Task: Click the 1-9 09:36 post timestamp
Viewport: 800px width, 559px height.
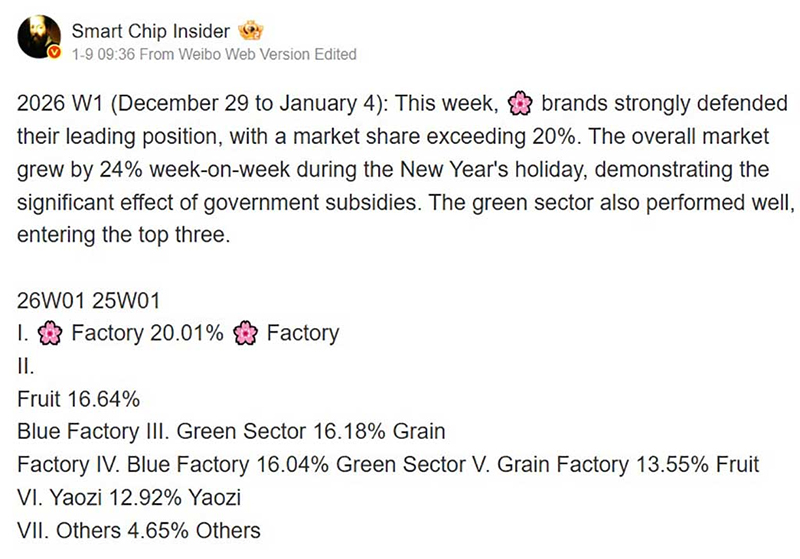Action: point(103,53)
